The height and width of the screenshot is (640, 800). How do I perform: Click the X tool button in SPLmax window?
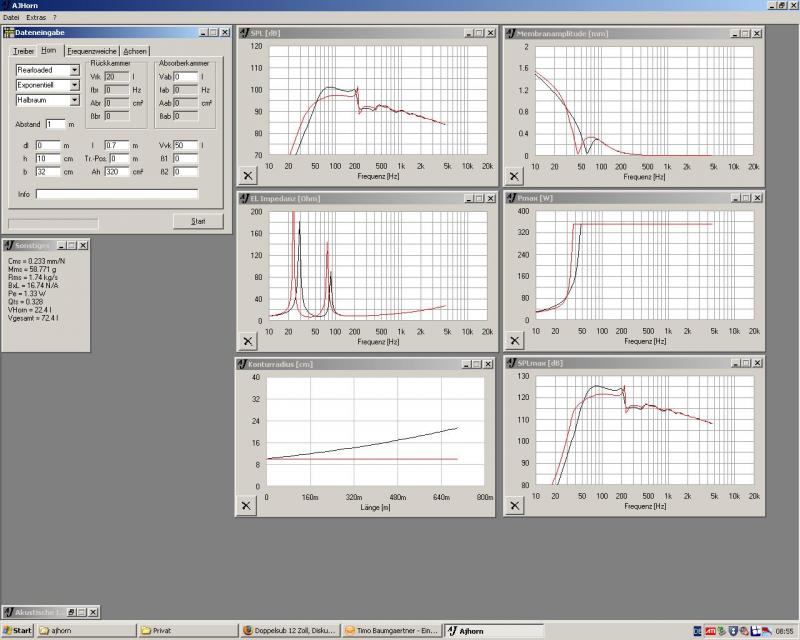click(x=515, y=506)
